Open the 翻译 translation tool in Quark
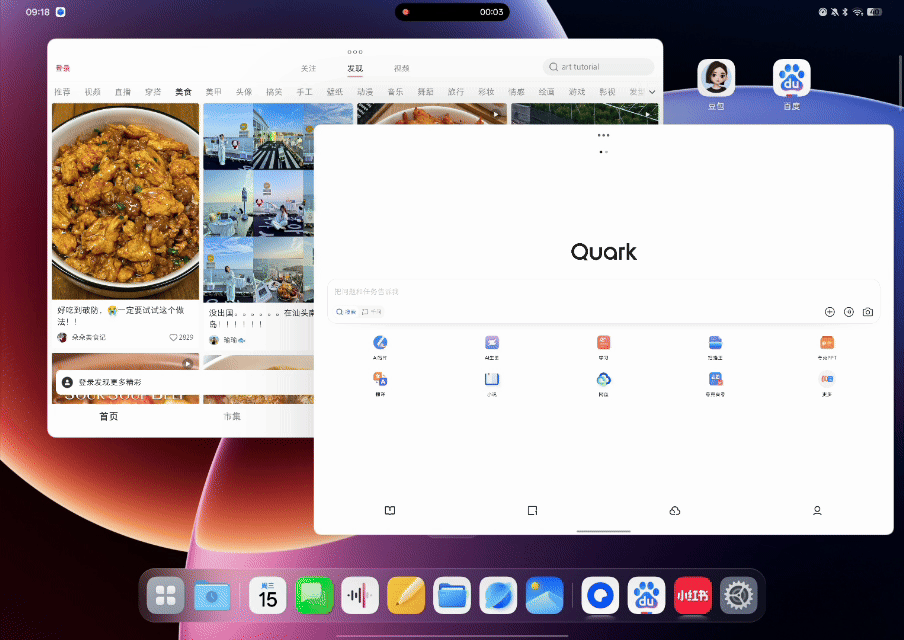The image size is (904, 640). tap(380, 381)
